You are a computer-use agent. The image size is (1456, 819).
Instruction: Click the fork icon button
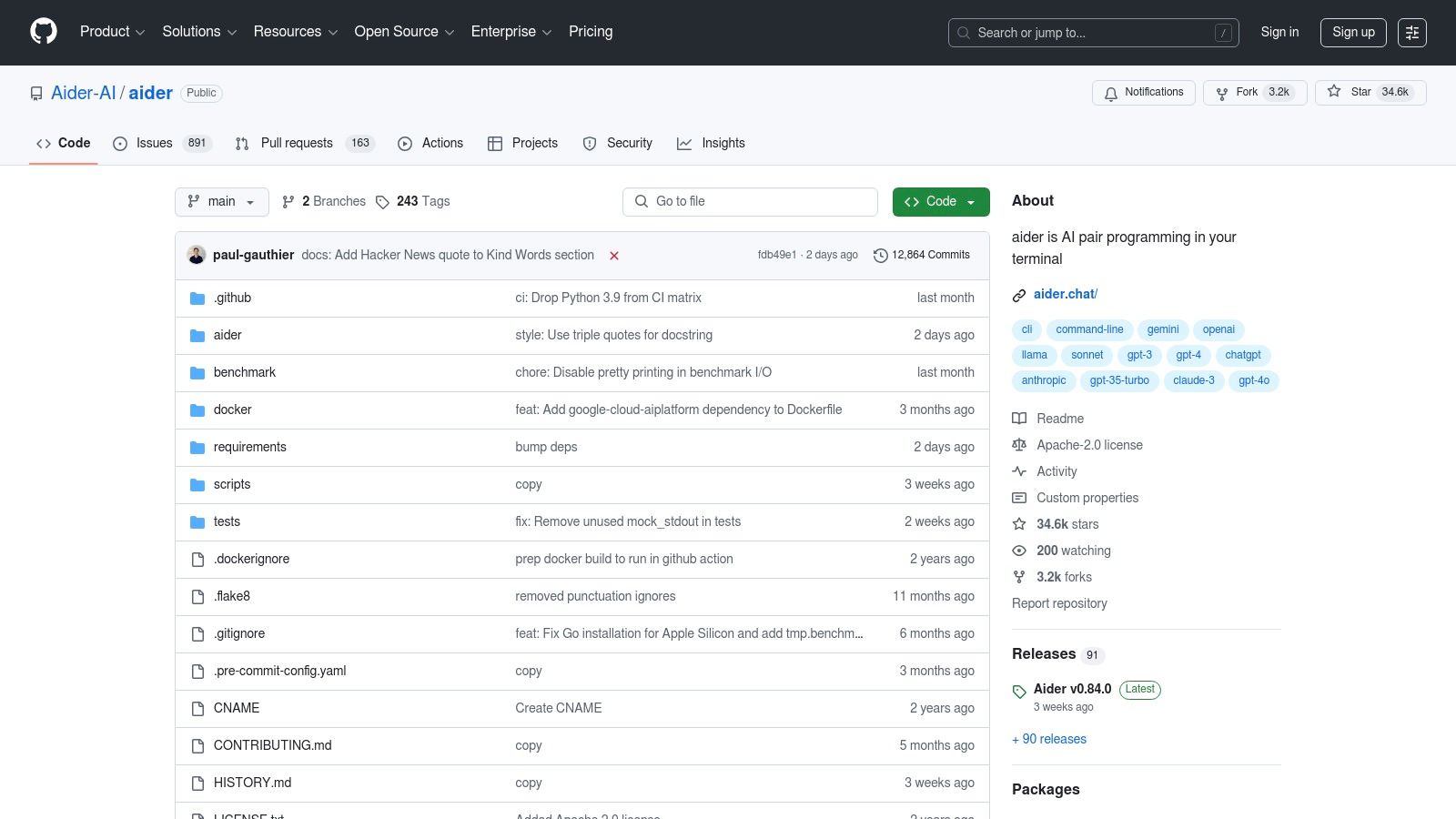point(1222,93)
